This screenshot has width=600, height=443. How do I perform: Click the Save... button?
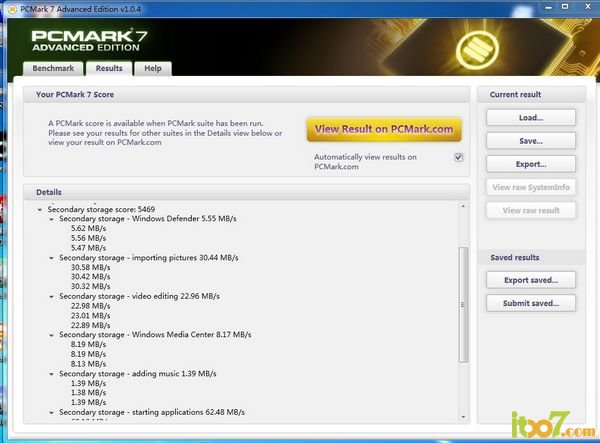tap(531, 141)
